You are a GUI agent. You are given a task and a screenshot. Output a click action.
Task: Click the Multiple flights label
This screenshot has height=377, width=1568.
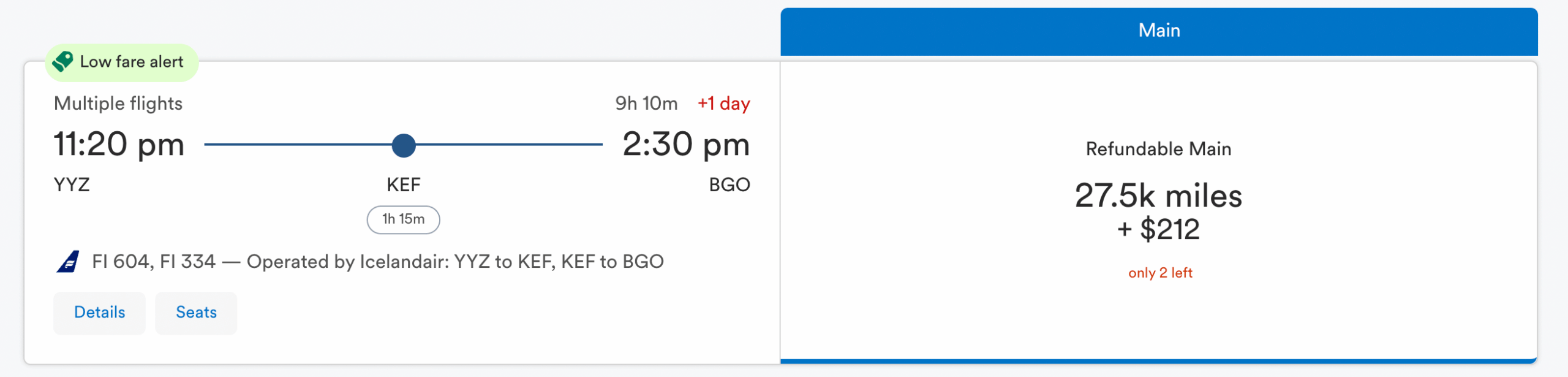coord(118,104)
